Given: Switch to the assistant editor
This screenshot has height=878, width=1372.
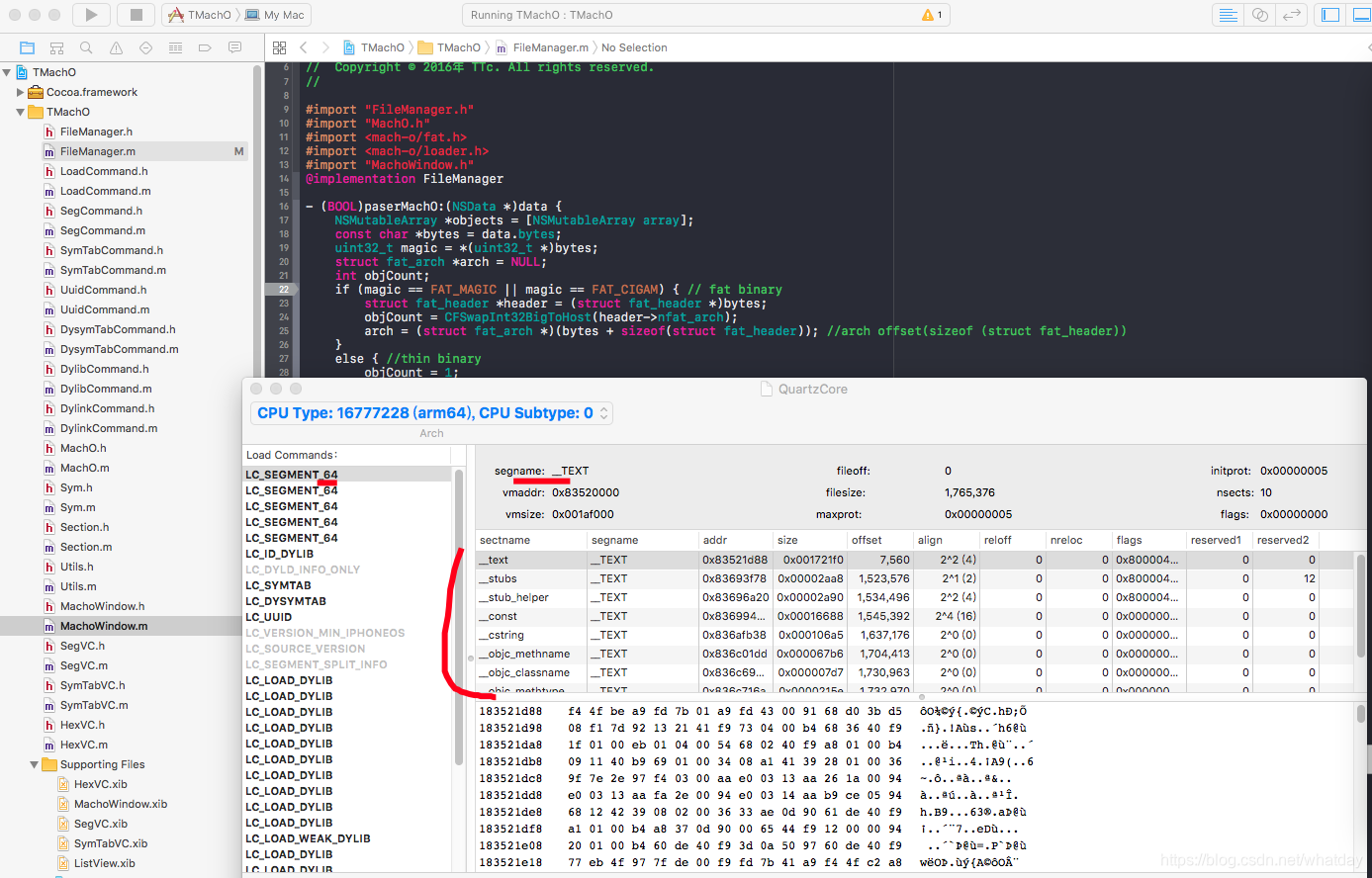Looking at the screenshot, I should click(x=1259, y=15).
